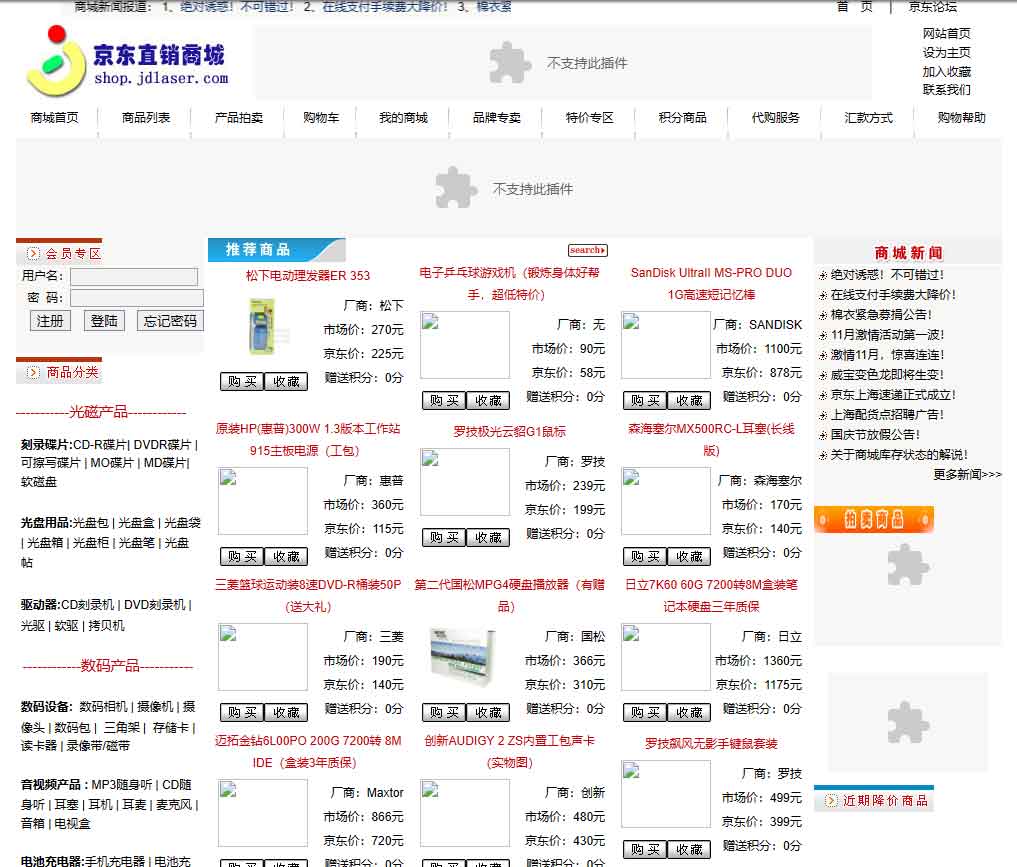Open 购物车 in the navigation bar
Screen dimensions: 1017x867
[321, 118]
